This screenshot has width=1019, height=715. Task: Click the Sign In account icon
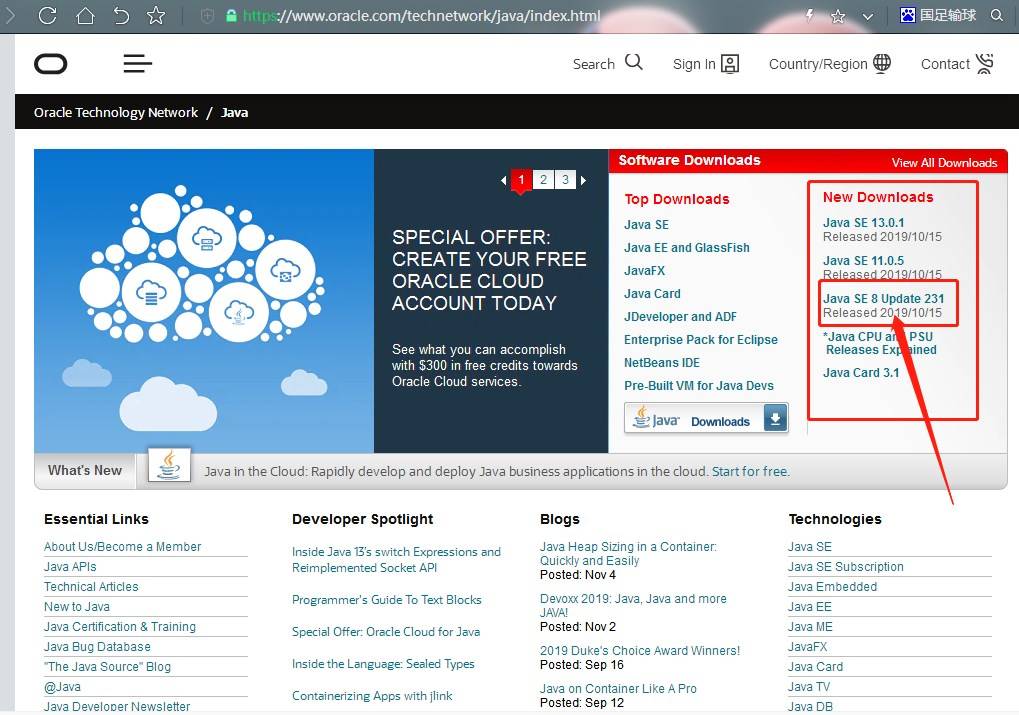point(730,64)
